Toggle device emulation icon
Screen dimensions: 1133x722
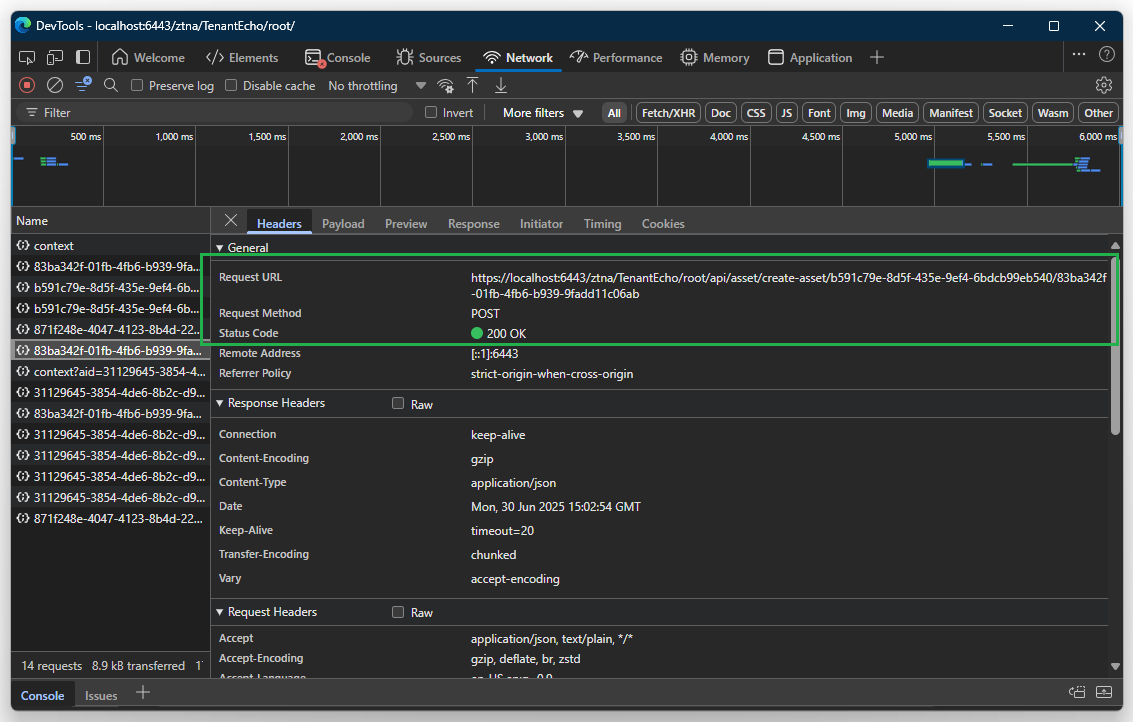(x=55, y=57)
